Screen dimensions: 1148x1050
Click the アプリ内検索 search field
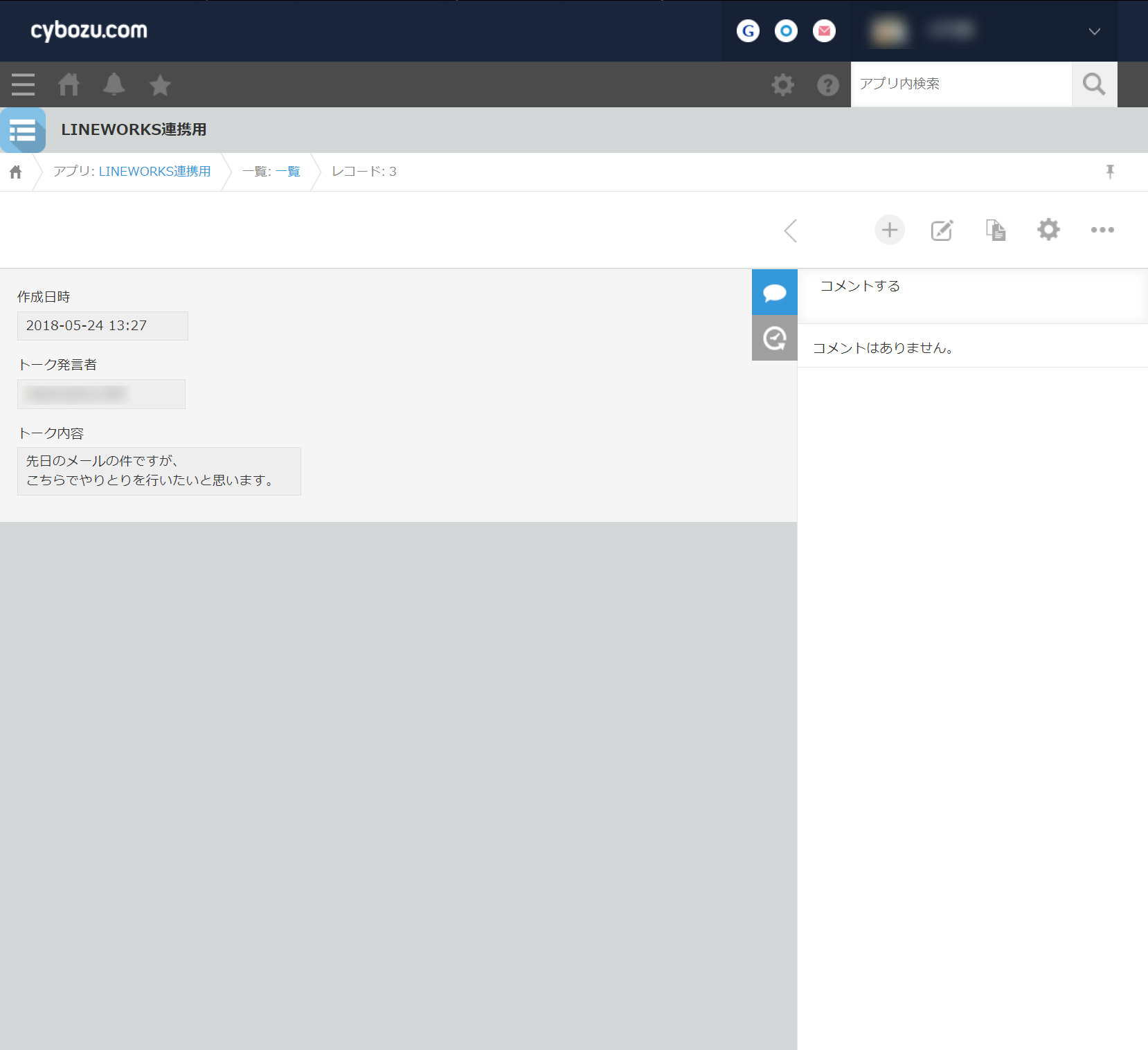[x=961, y=84]
